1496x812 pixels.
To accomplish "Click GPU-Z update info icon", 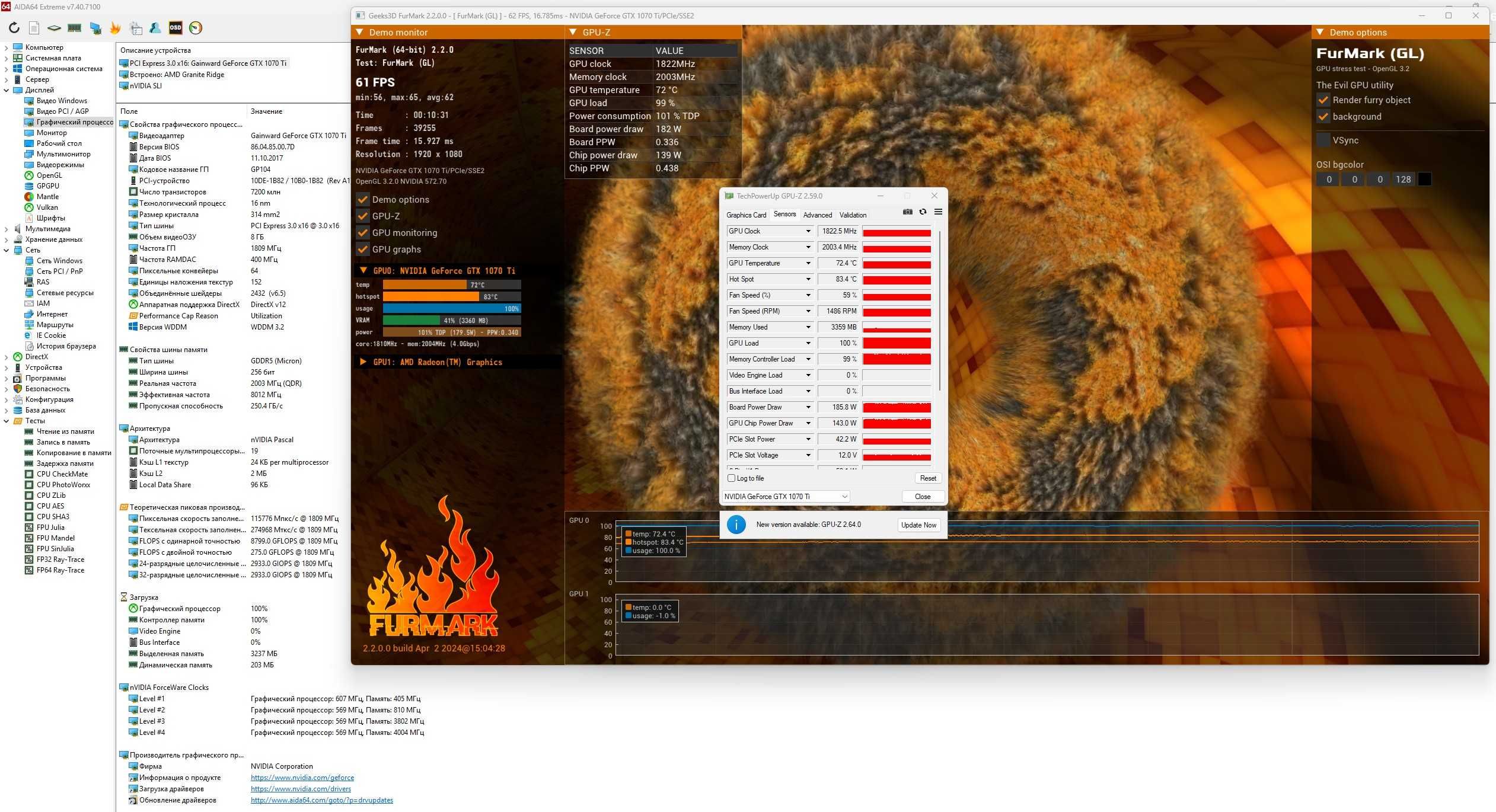I will click(736, 525).
